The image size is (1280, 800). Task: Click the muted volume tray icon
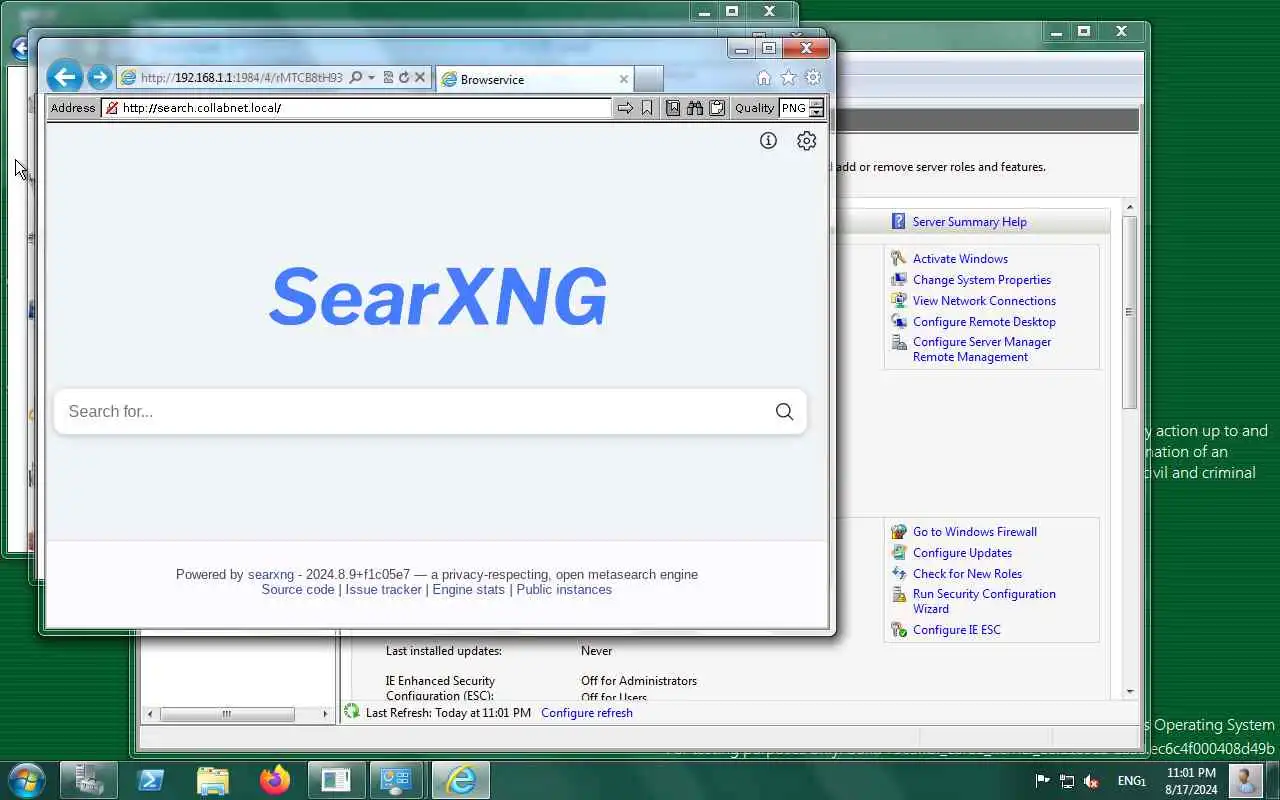coord(1092,781)
